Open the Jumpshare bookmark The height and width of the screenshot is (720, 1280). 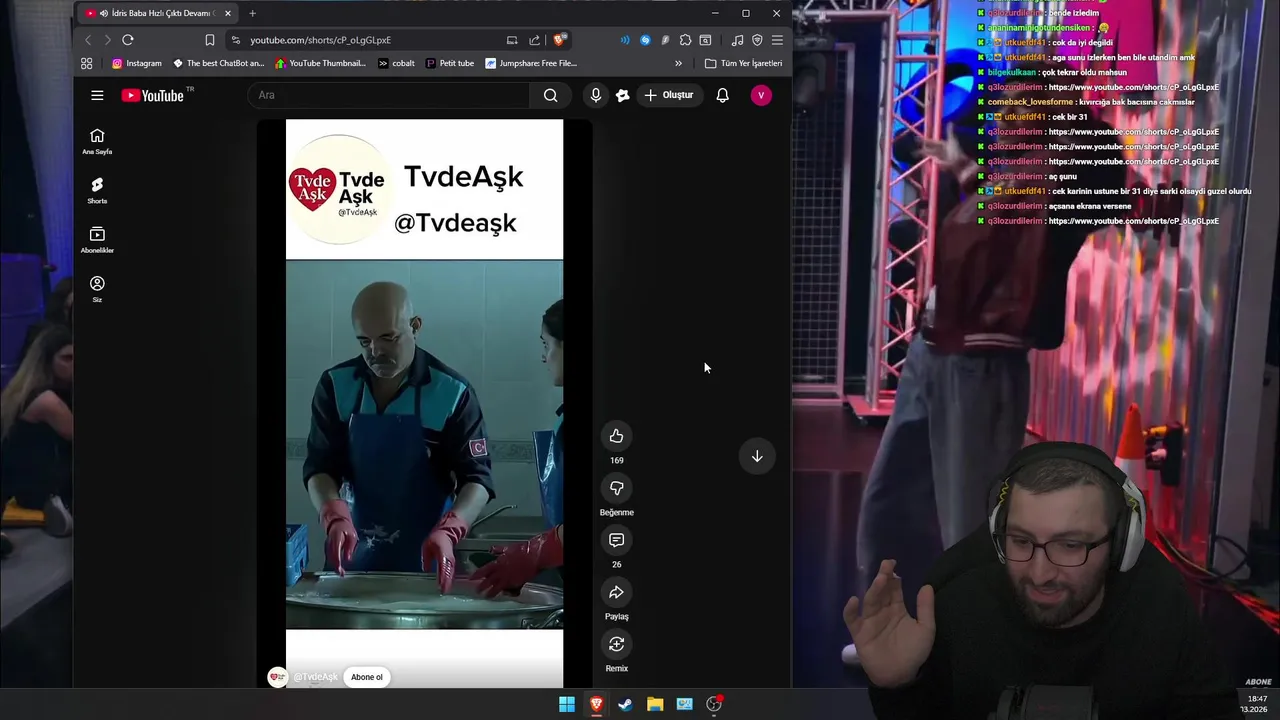pyautogui.click(x=531, y=63)
